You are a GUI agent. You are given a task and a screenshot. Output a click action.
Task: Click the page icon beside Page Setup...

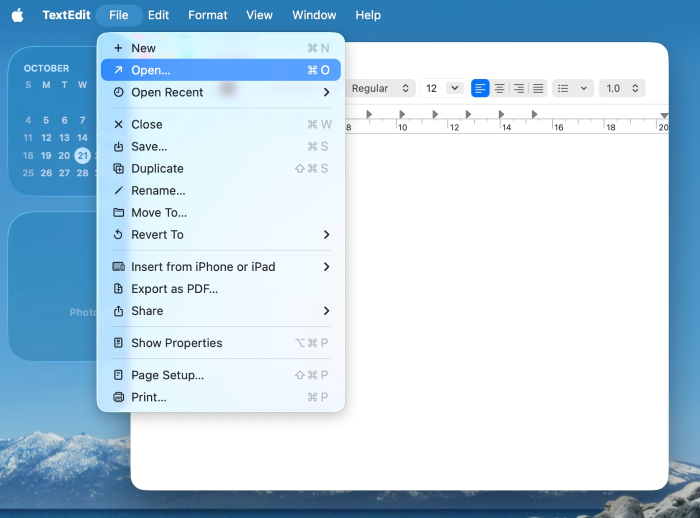coord(118,375)
